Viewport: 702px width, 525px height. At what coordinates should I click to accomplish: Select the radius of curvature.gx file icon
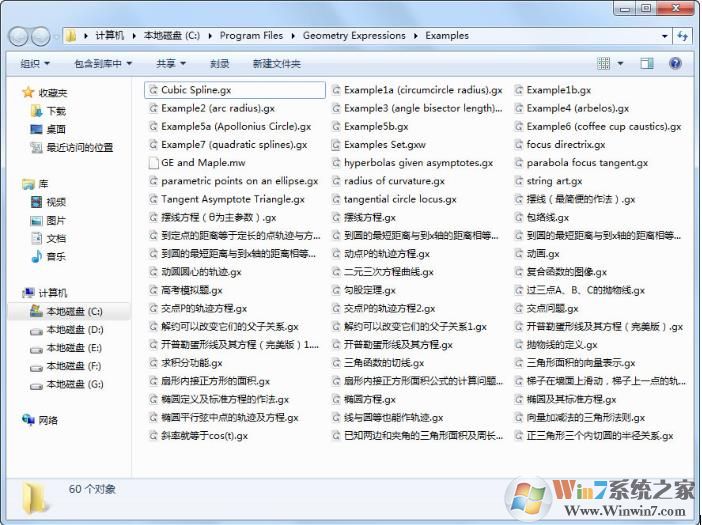pyautogui.click(x=336, y=181)
